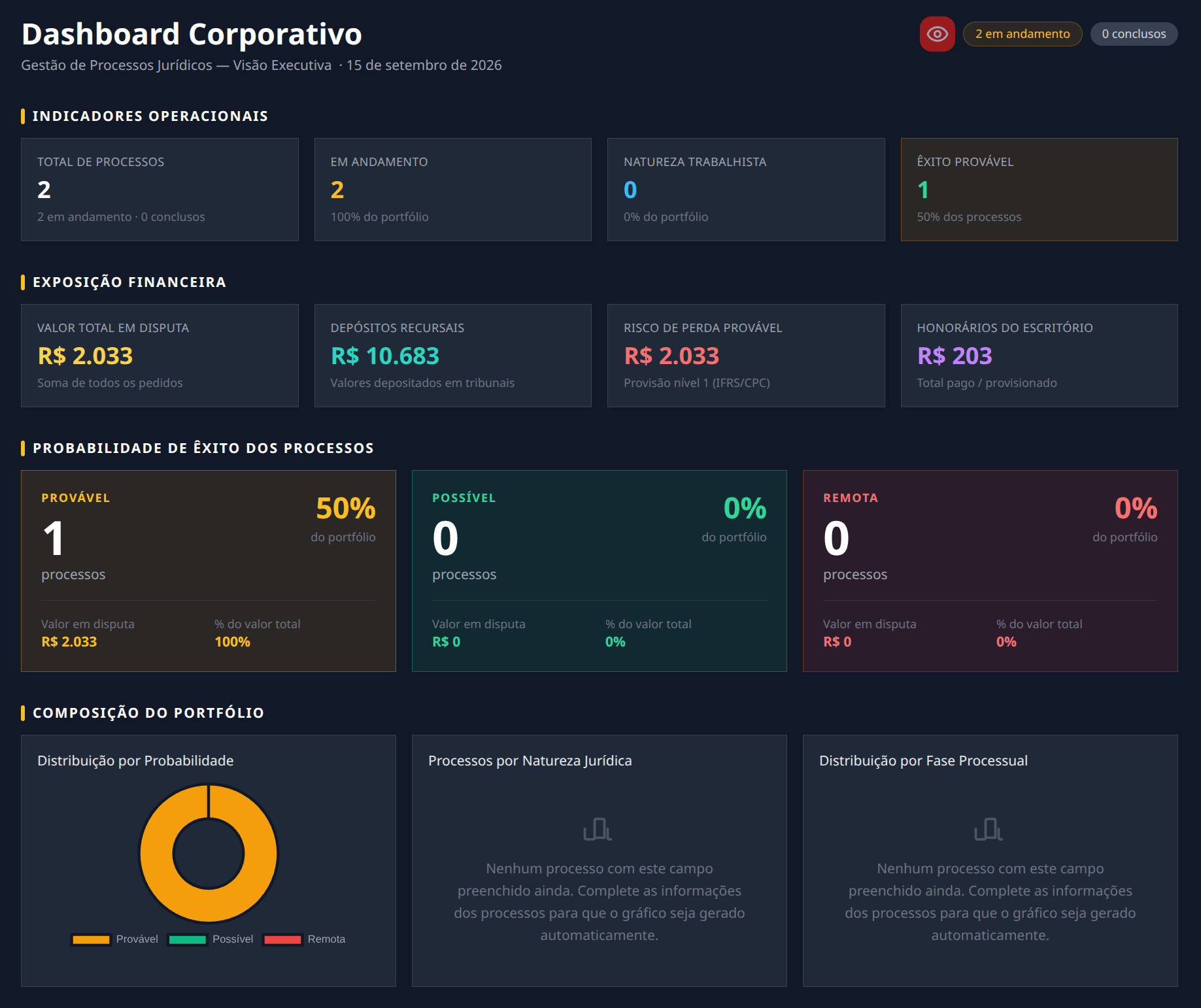1201x1008 pixels.
Task: Click the 50% figure in Provável card
Action: [346, 508]
